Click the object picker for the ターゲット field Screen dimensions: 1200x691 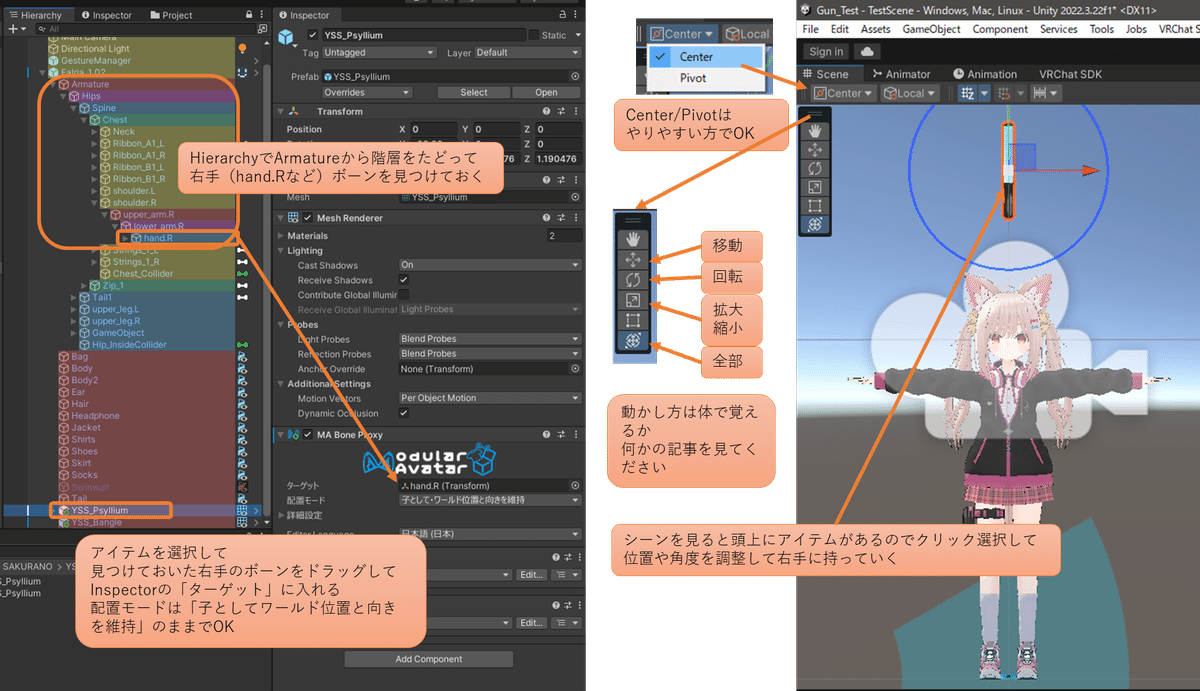click(x=575, y=485)
